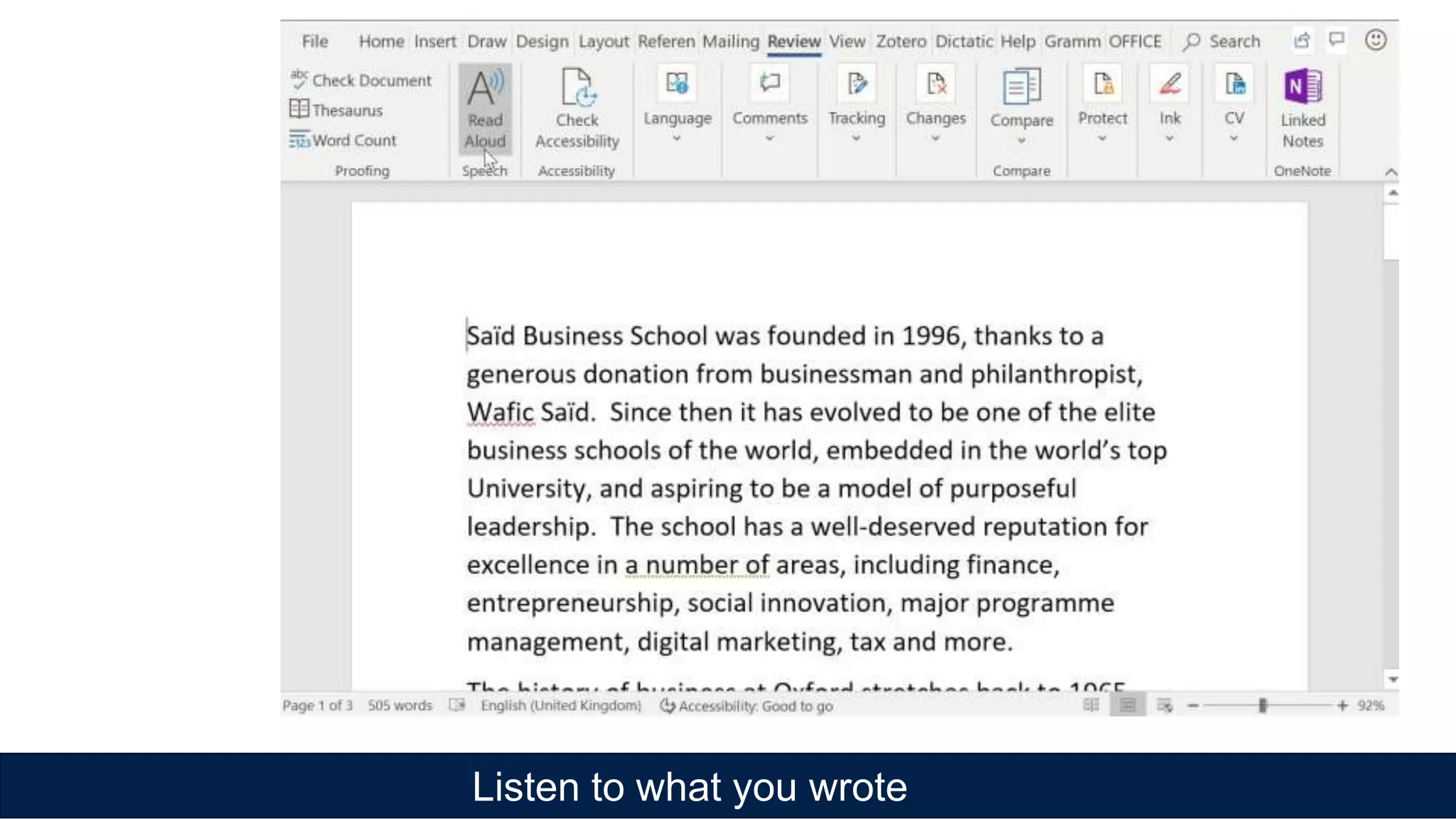Open the Home tab

point(381,42)
